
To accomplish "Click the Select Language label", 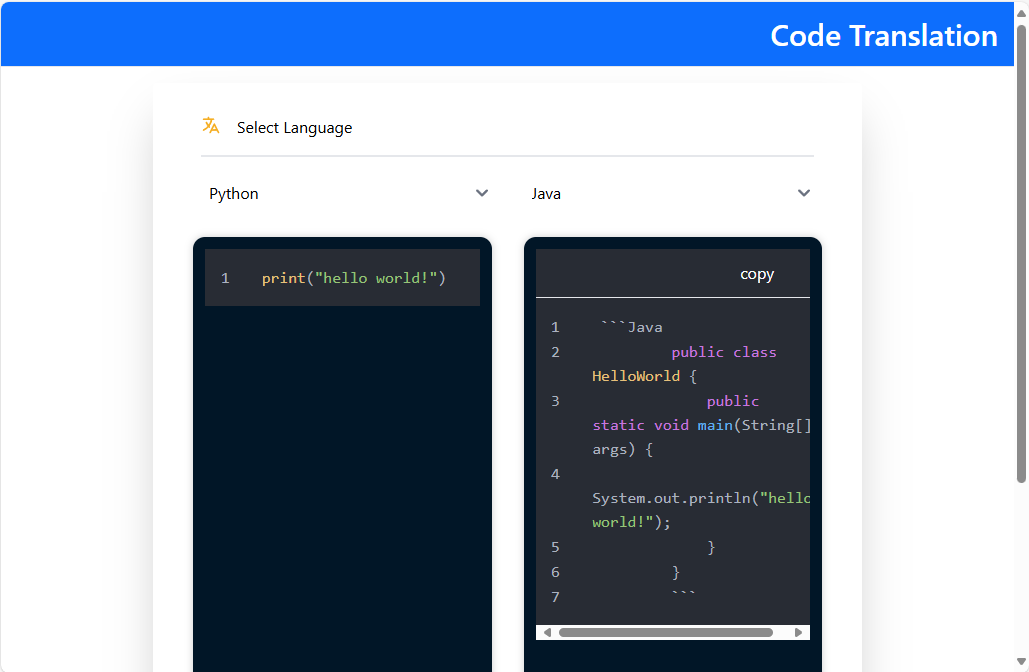I will pos(294,127).
